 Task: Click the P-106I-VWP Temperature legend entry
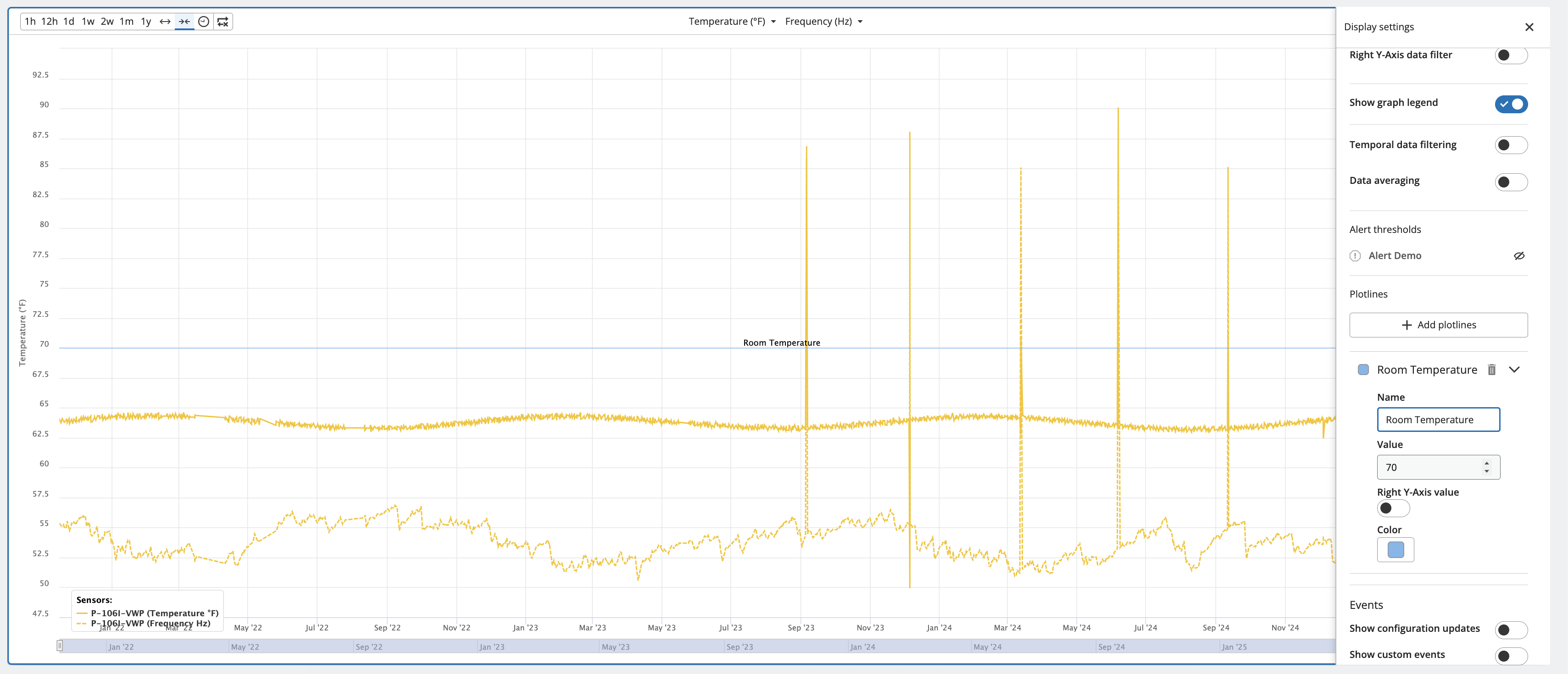[154, 613]
